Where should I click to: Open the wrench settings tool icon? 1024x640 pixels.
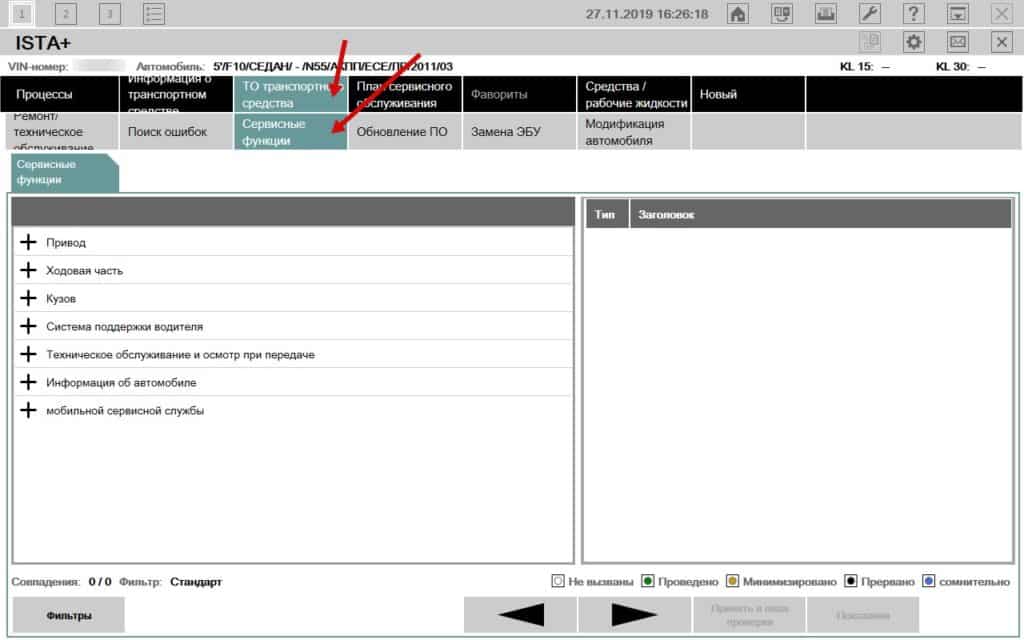click(870, 14)
